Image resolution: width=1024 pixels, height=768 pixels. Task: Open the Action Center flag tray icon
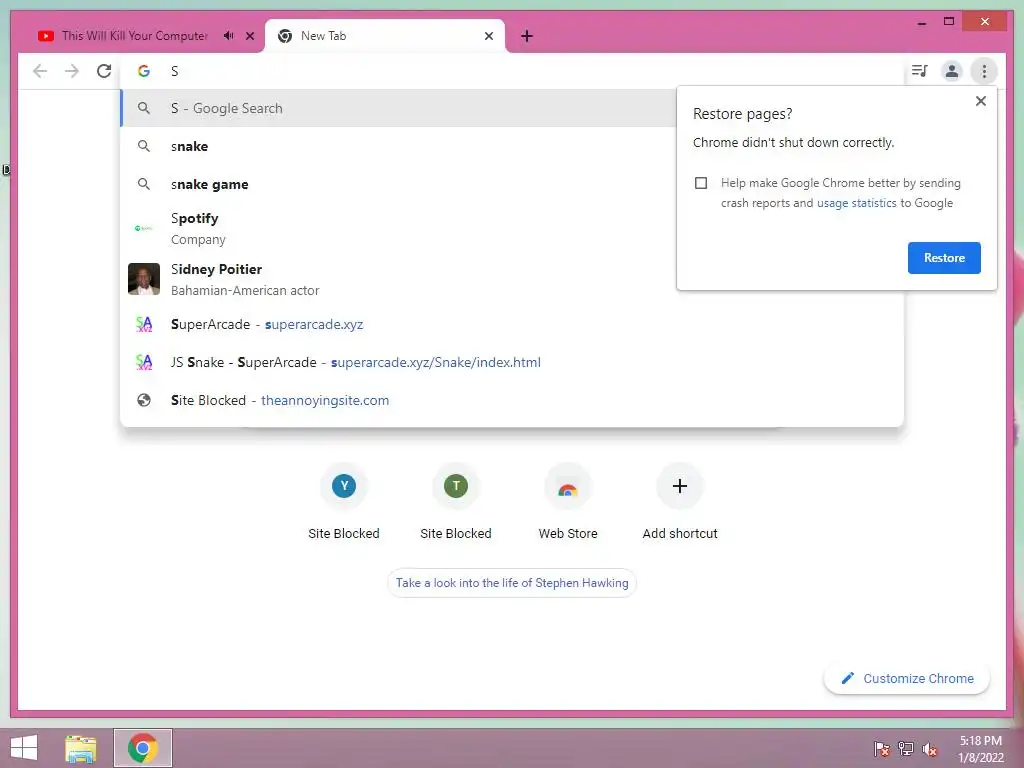pyautogui.click(x=882, y=749)
